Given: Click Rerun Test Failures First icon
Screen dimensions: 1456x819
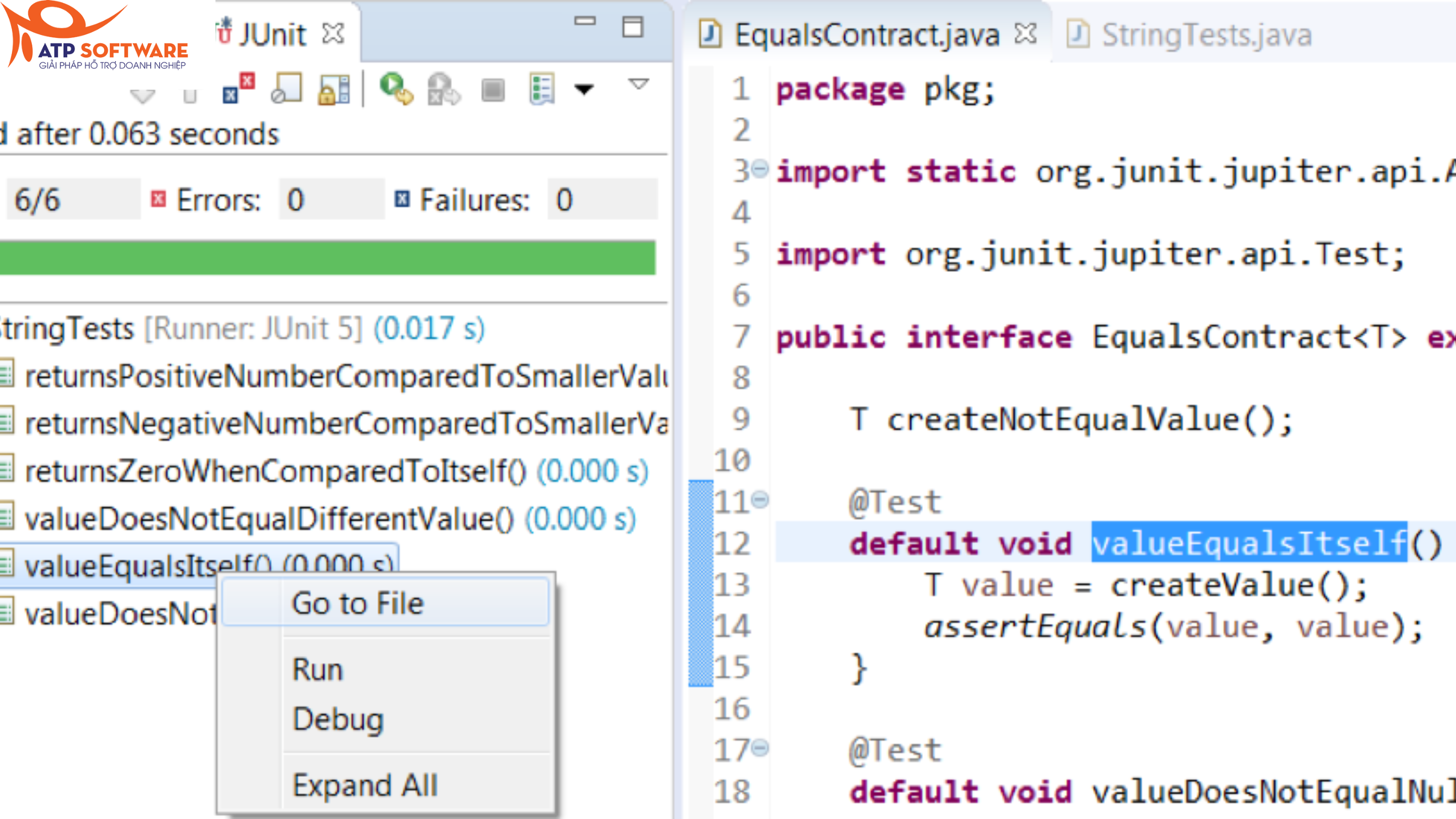Looking at the screenshot, I should point(444,90).
